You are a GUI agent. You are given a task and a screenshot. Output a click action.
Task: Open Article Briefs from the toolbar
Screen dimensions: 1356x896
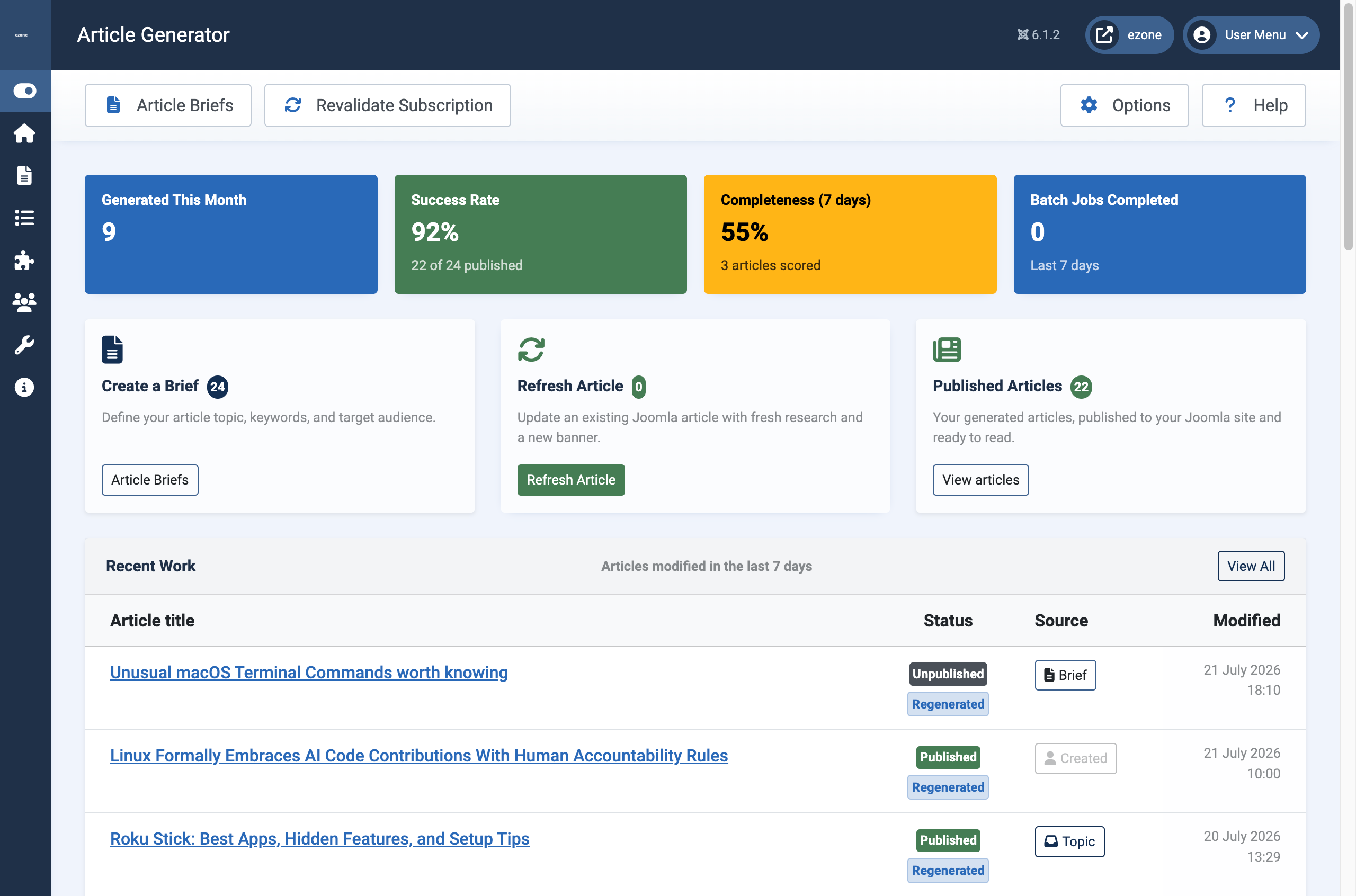click(x=168, y=105)
